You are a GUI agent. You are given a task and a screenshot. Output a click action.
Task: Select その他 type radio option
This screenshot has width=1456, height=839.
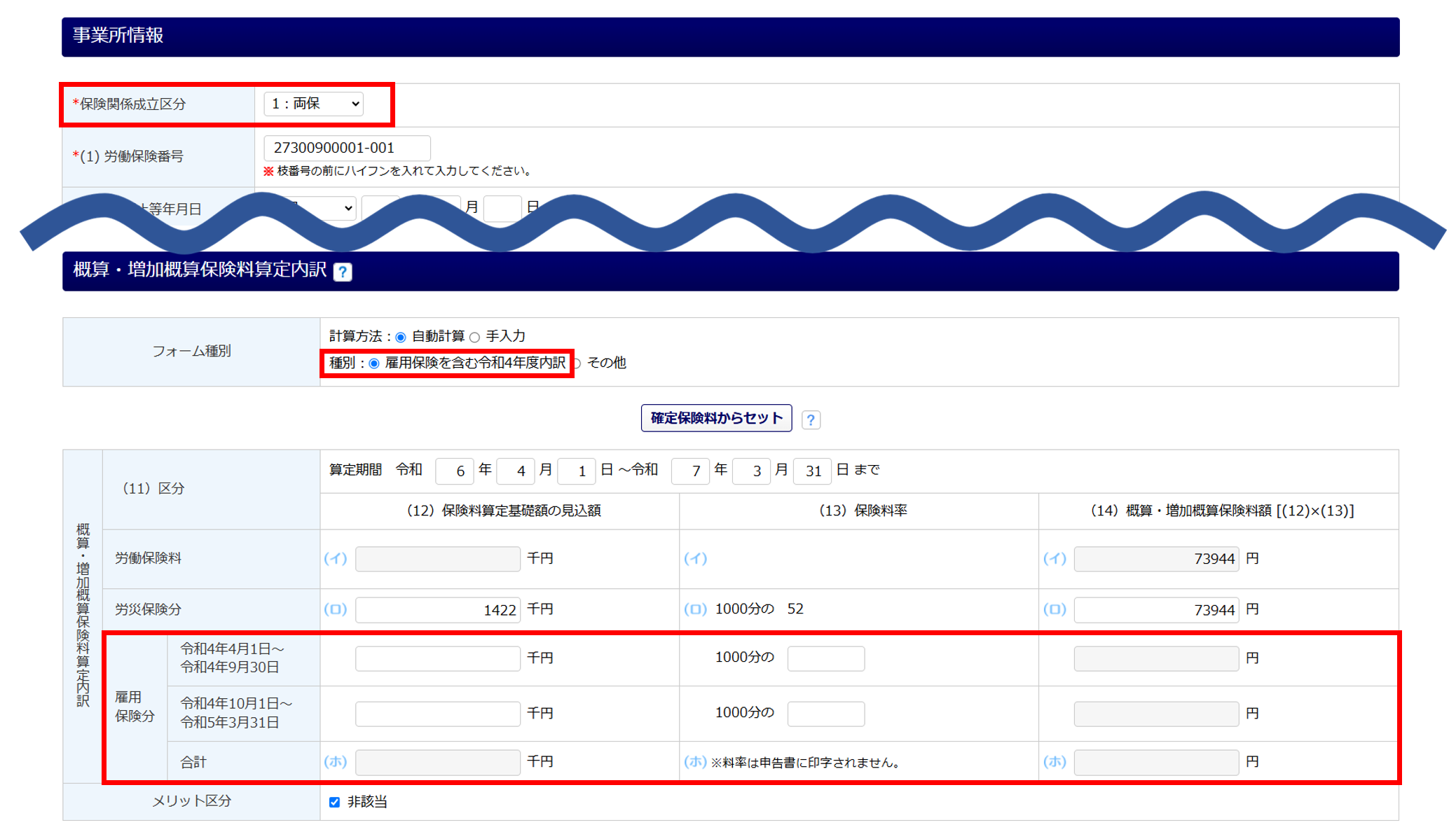[x=577, y=363]
